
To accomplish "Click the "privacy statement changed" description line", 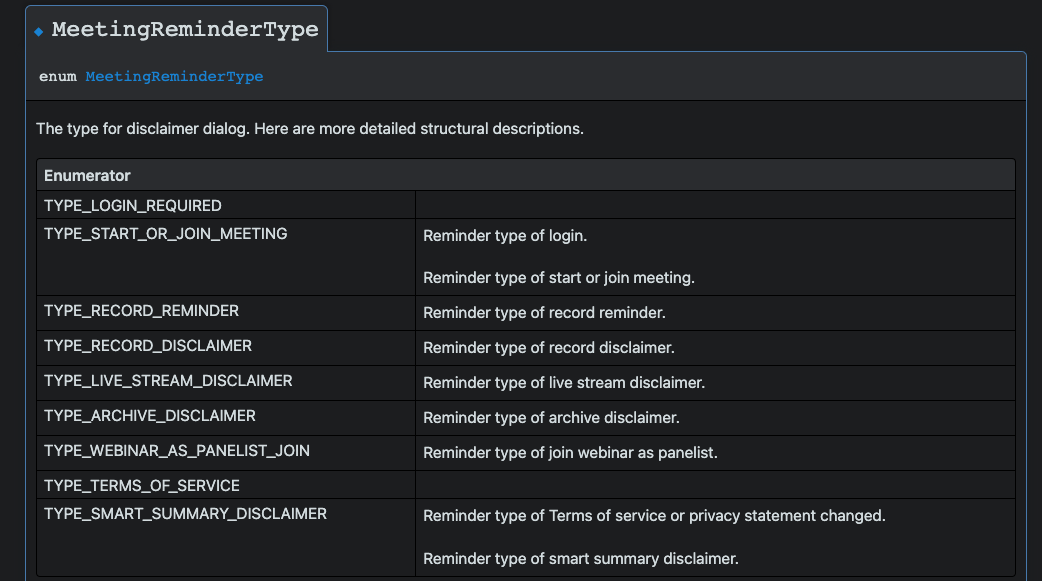I will (654, 516).
